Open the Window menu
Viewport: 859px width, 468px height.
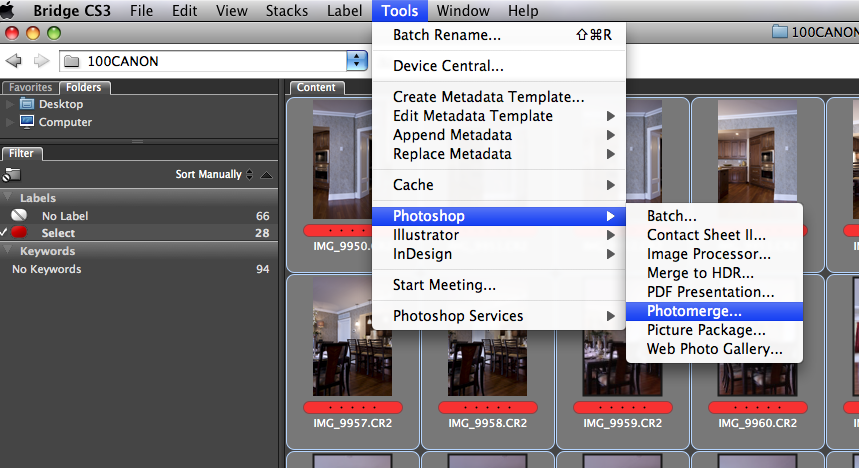[463, 10]
